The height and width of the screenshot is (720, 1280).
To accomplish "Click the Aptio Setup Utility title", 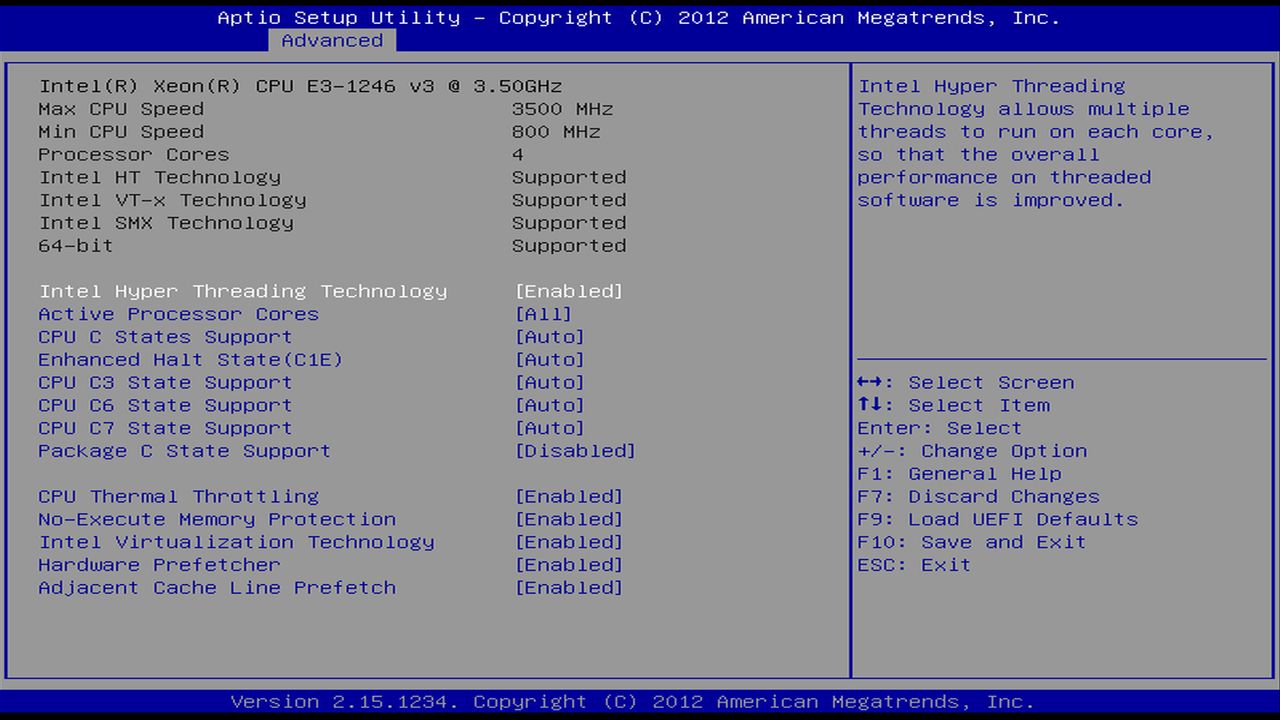I will (x=639, y=18).
